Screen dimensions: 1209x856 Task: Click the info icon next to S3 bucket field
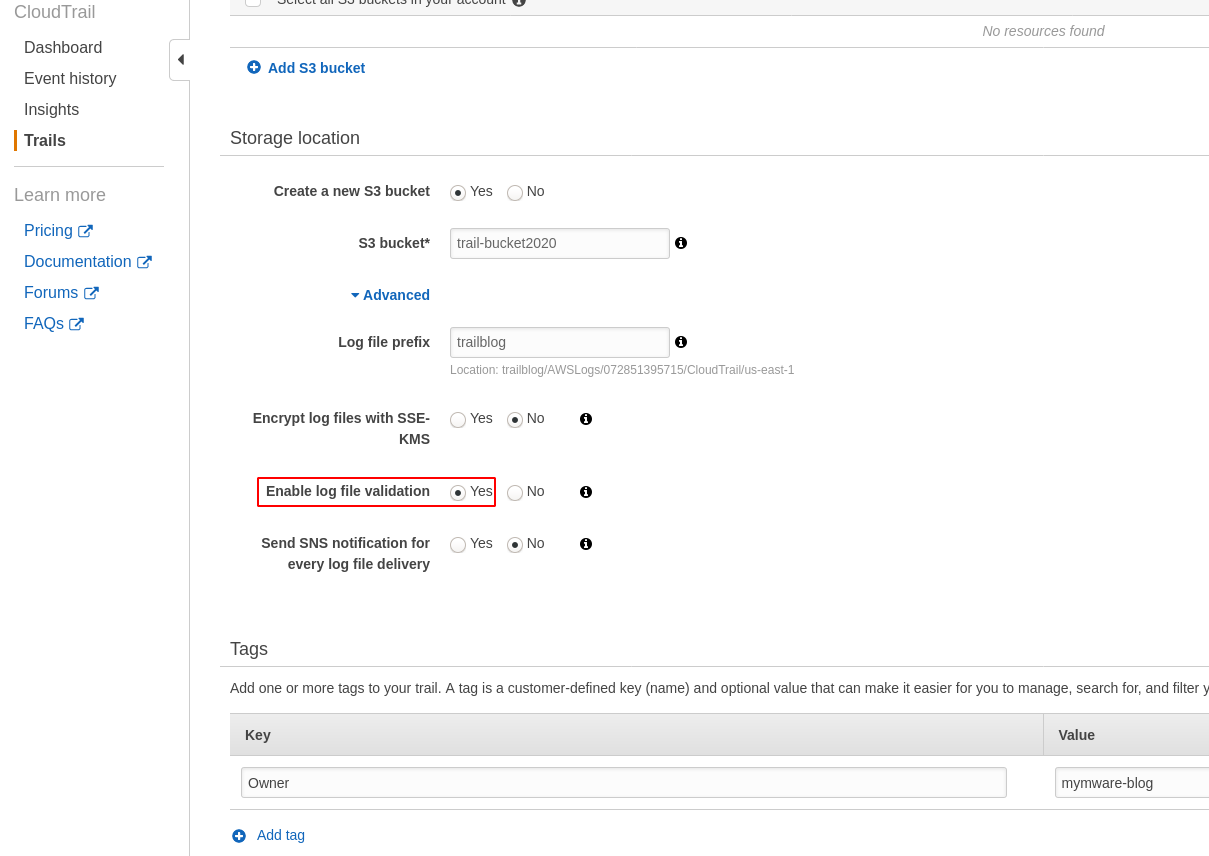tap(681, 243)
